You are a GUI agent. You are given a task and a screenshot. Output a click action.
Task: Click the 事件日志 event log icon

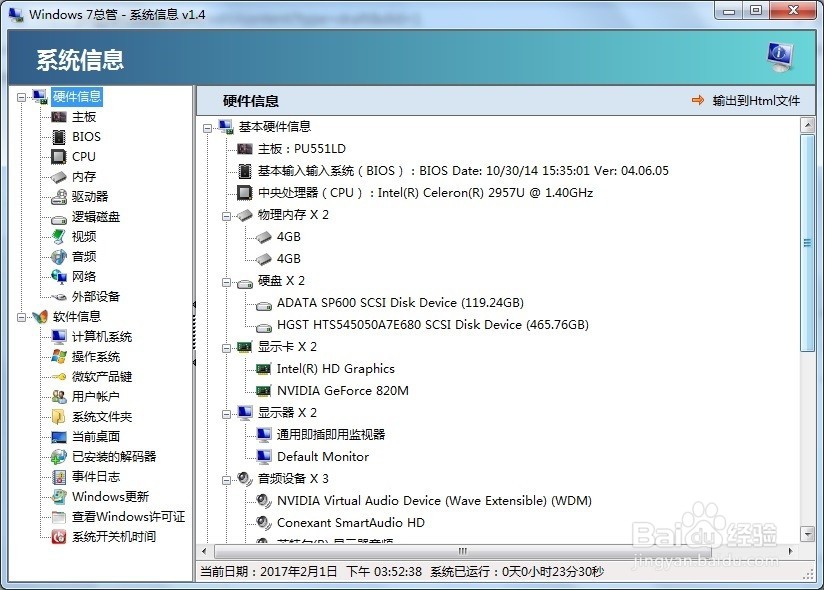pos(59,477)
